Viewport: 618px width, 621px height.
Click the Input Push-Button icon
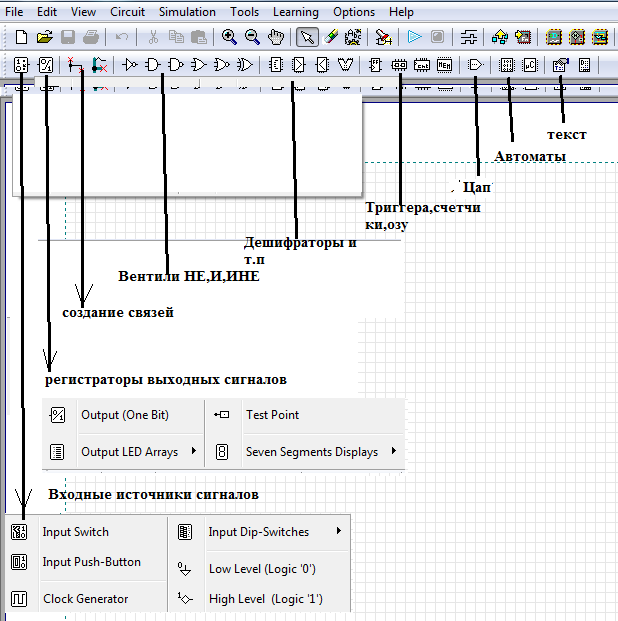point(19,562)
